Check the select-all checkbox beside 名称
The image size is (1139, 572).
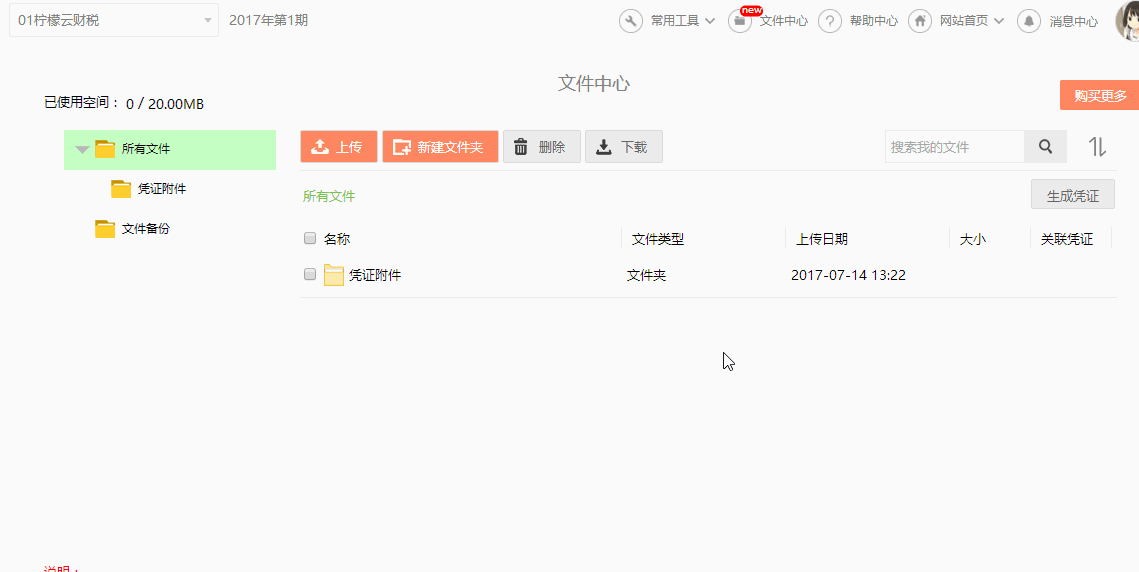tap(310, 238)
